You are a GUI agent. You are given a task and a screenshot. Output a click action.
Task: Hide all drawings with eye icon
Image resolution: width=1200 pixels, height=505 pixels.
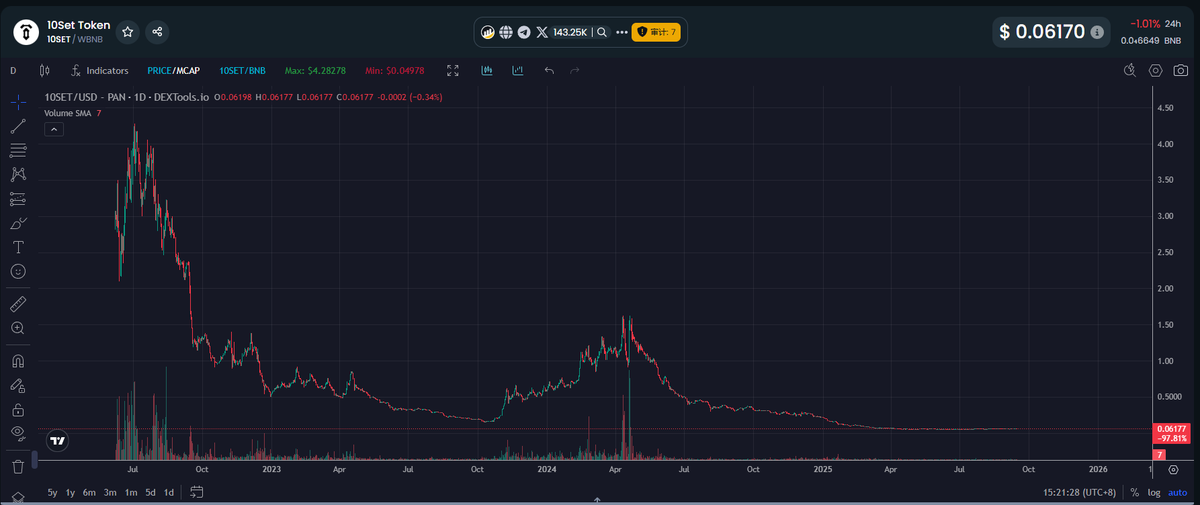point(18,433)
